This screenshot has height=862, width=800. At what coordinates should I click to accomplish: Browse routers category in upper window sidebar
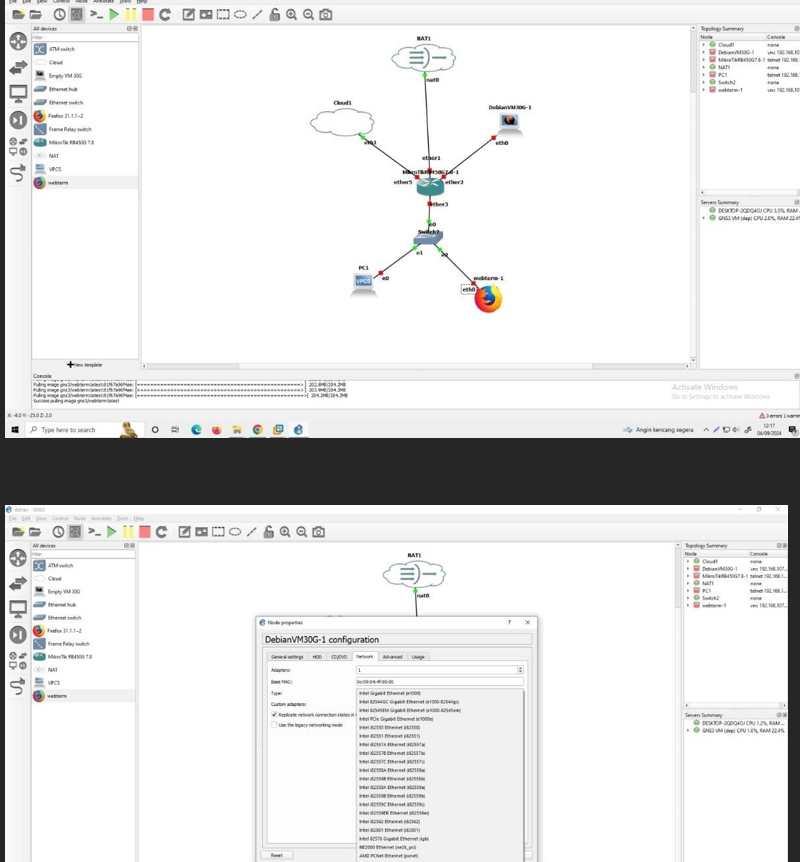pos(18,41)
